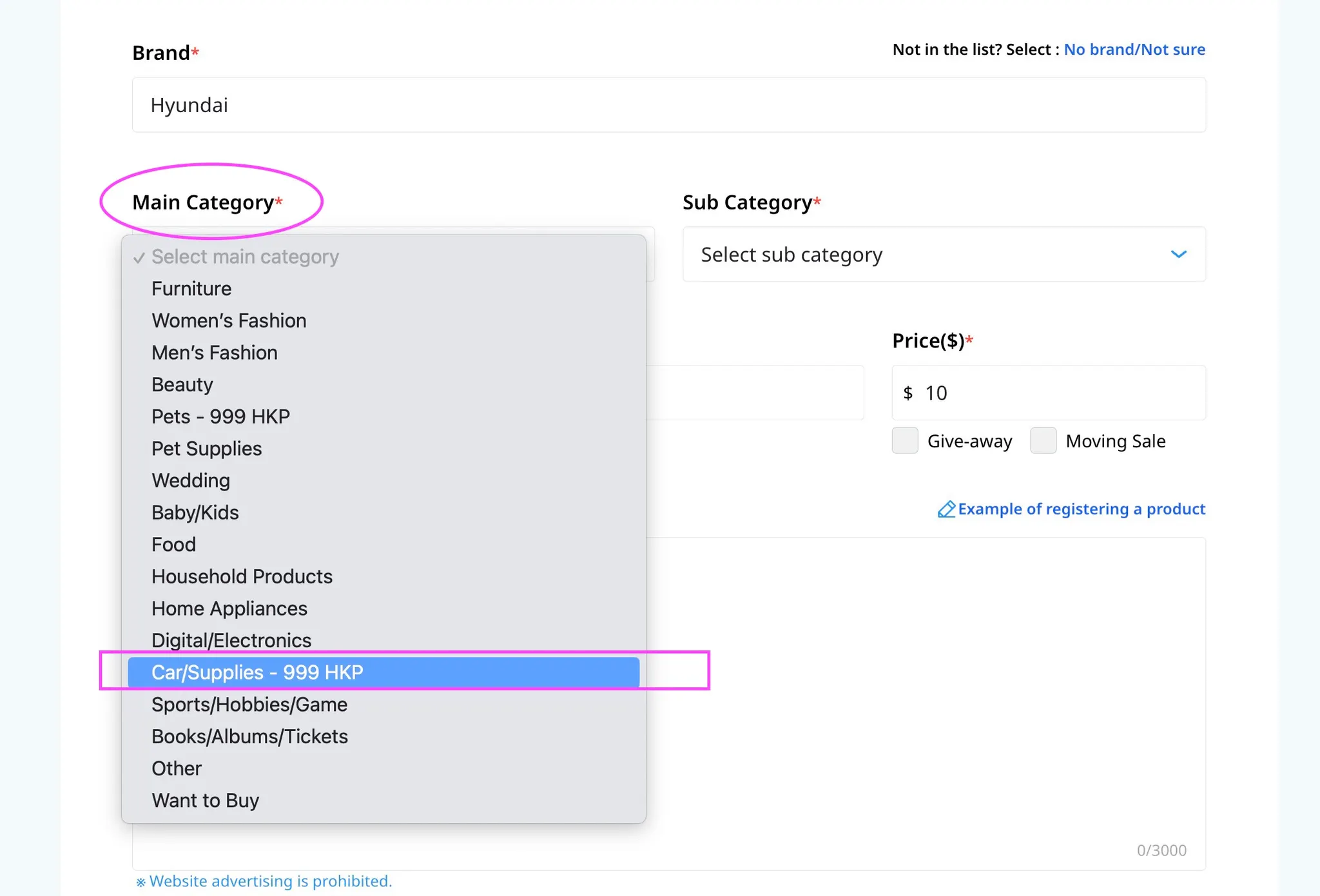Image resolution: width=1320 pixels, height=896 pixels.
Task: Pick Women's Fashion category
Action: 229,321
